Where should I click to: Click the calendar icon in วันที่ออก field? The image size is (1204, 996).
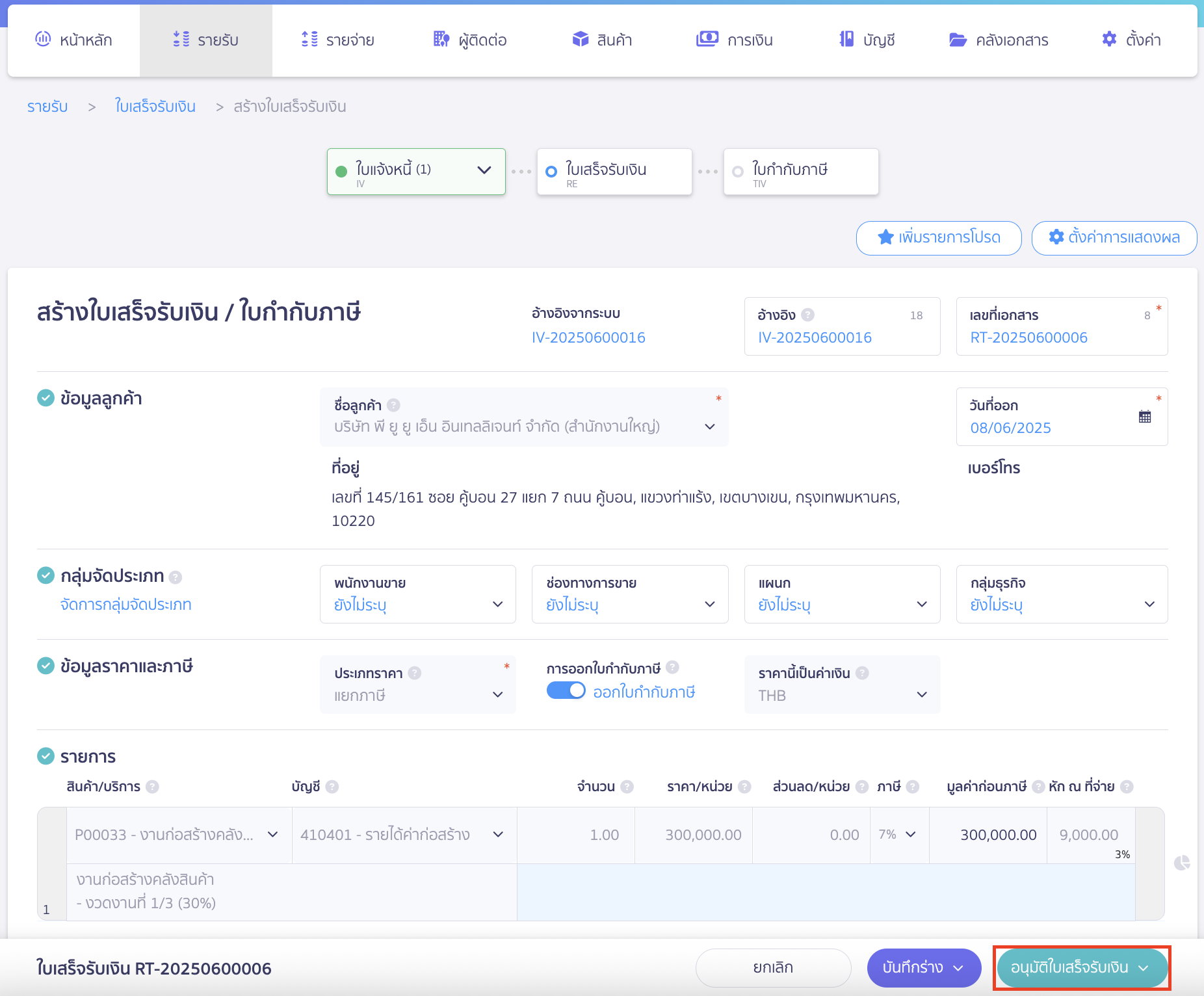tap(1145, 417)
